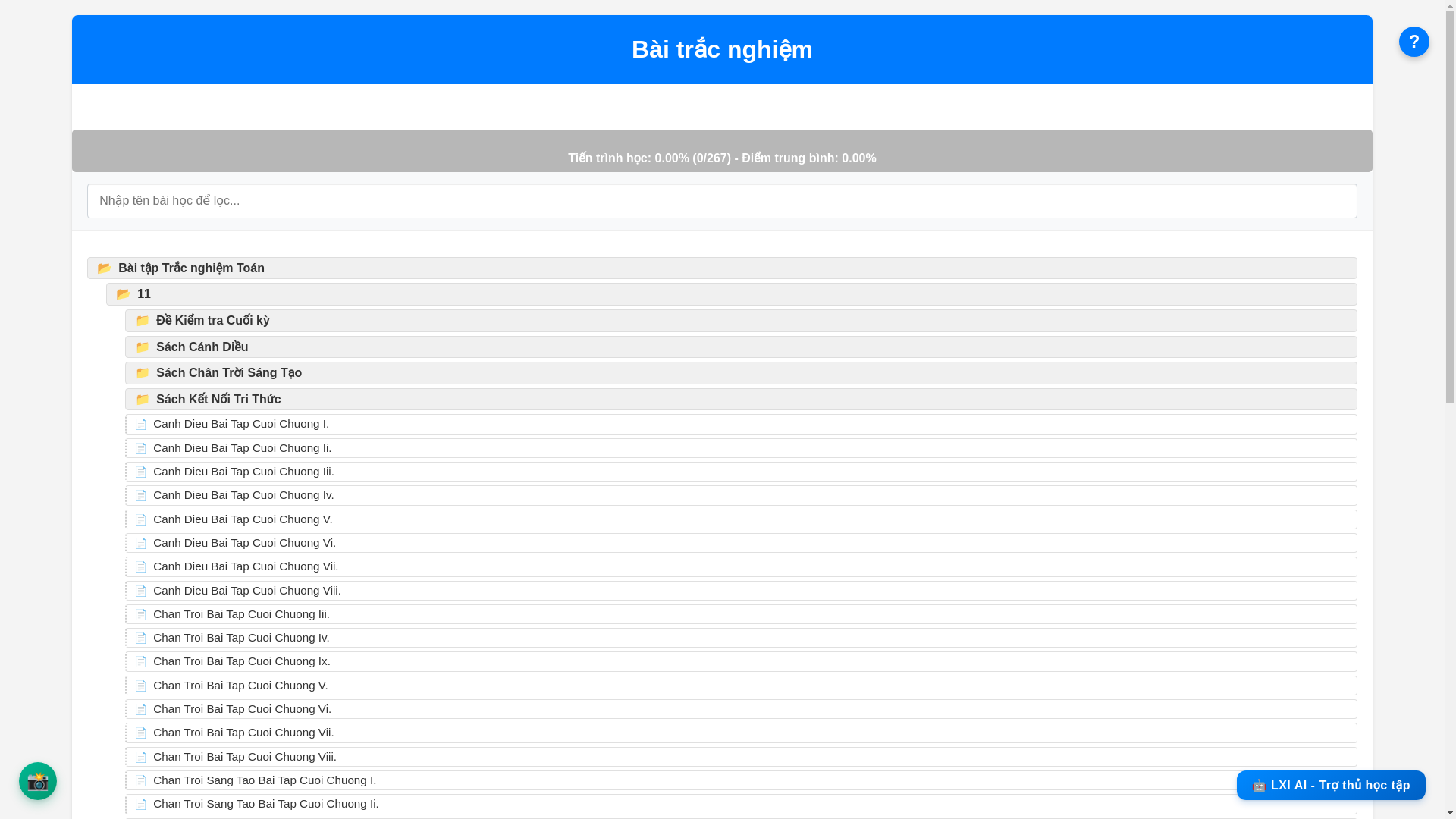The image size is (1456, 819).
Task: Focus the lesson name filter field
Action: [x=722, y=201]
